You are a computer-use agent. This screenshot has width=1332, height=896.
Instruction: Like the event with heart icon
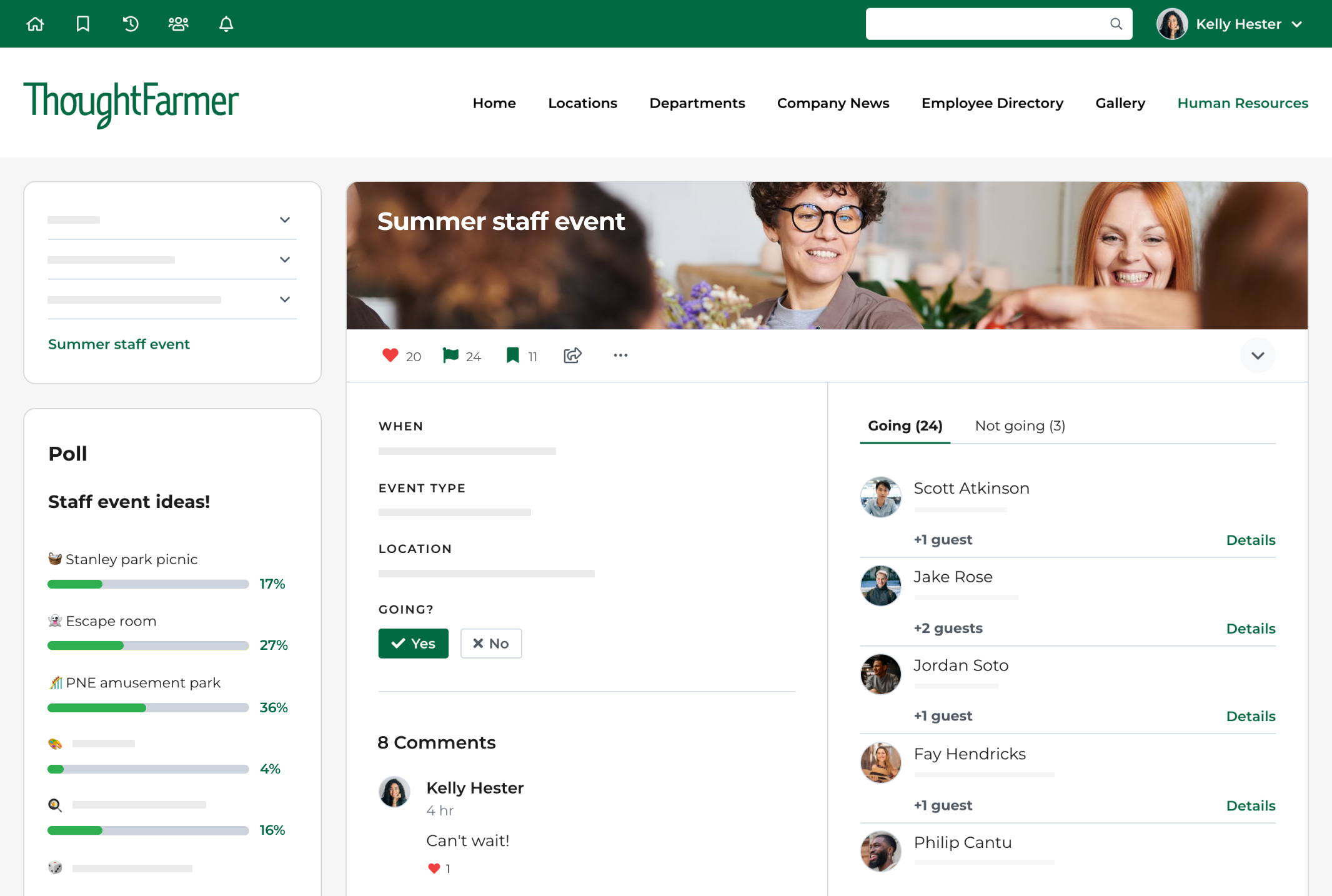[x=390, y=356]
